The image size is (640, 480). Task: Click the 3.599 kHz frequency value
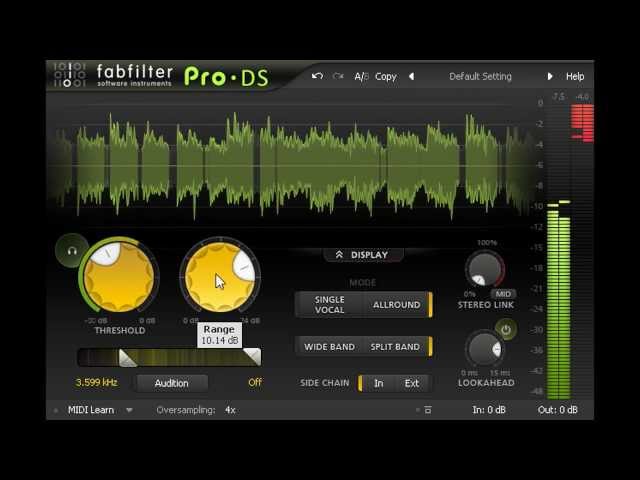tap(97, 382)
